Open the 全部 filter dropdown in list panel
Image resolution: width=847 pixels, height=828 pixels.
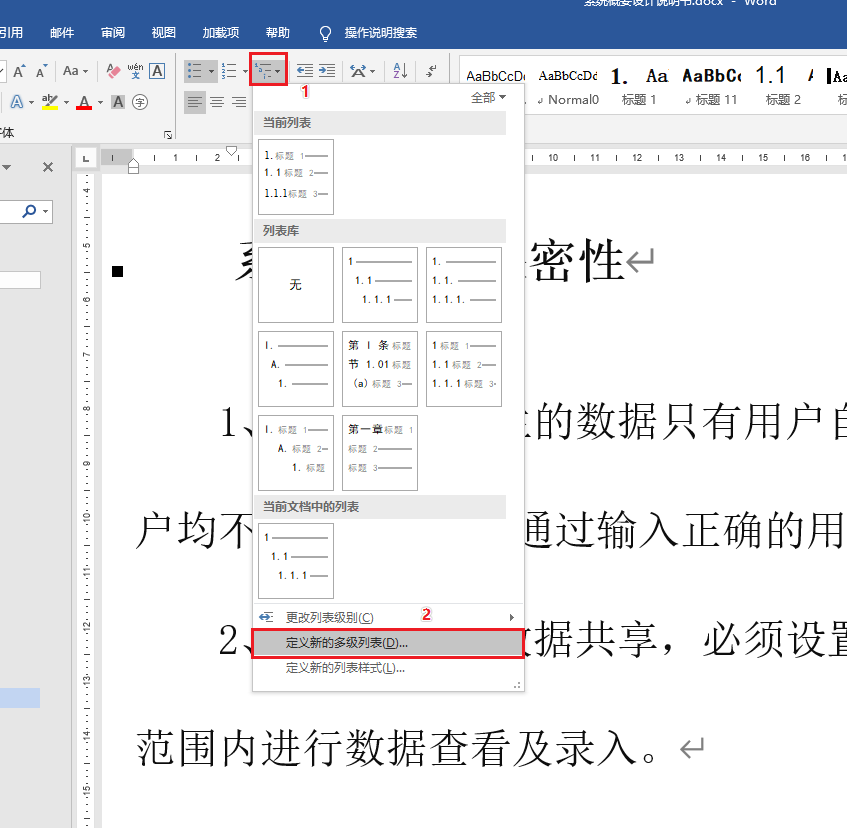coord(488,98)
